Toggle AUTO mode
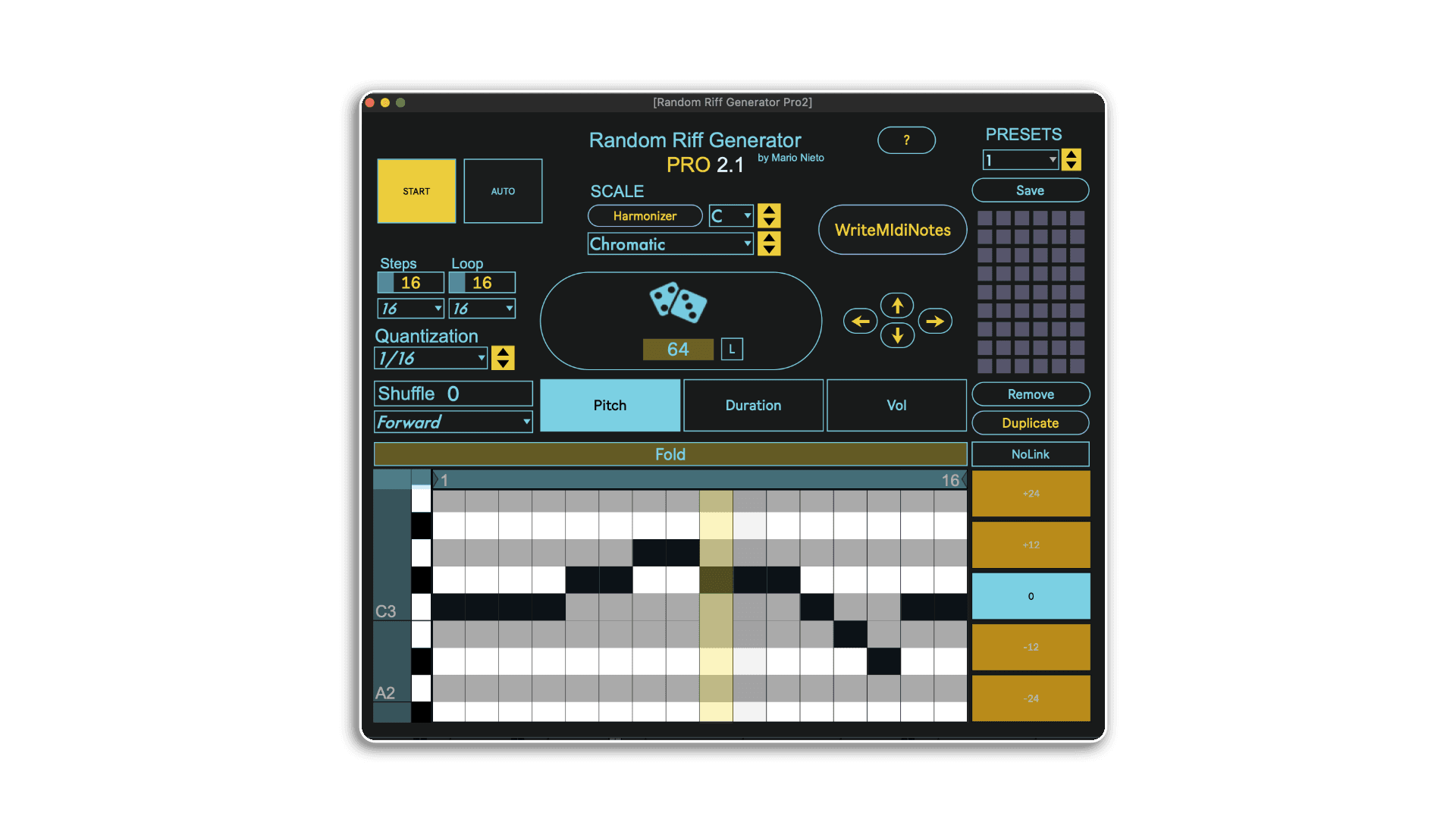The height and width of the screenshot is (819, 1456). (503, 191)
